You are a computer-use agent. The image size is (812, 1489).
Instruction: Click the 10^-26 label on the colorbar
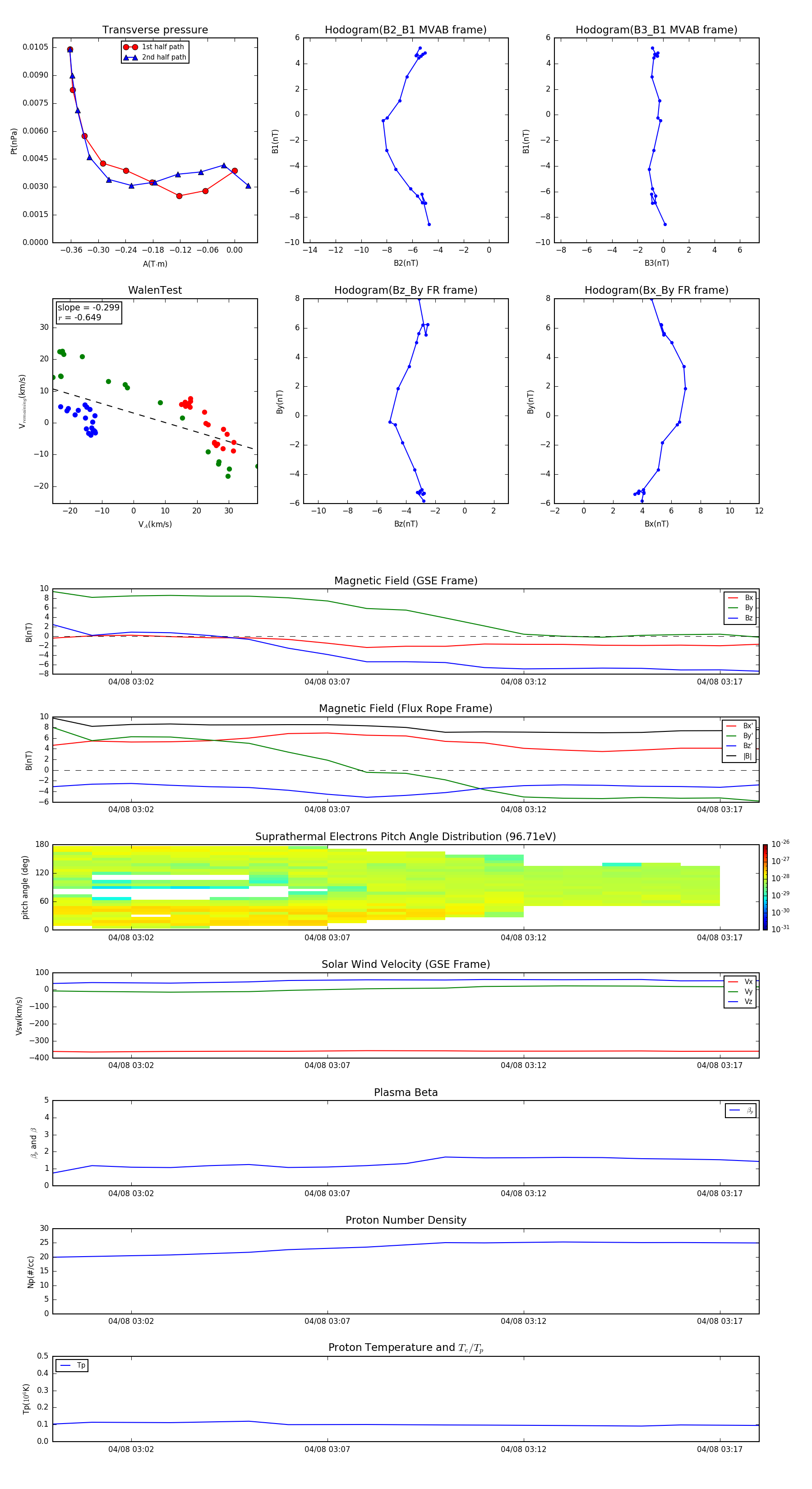pos(780,844)
